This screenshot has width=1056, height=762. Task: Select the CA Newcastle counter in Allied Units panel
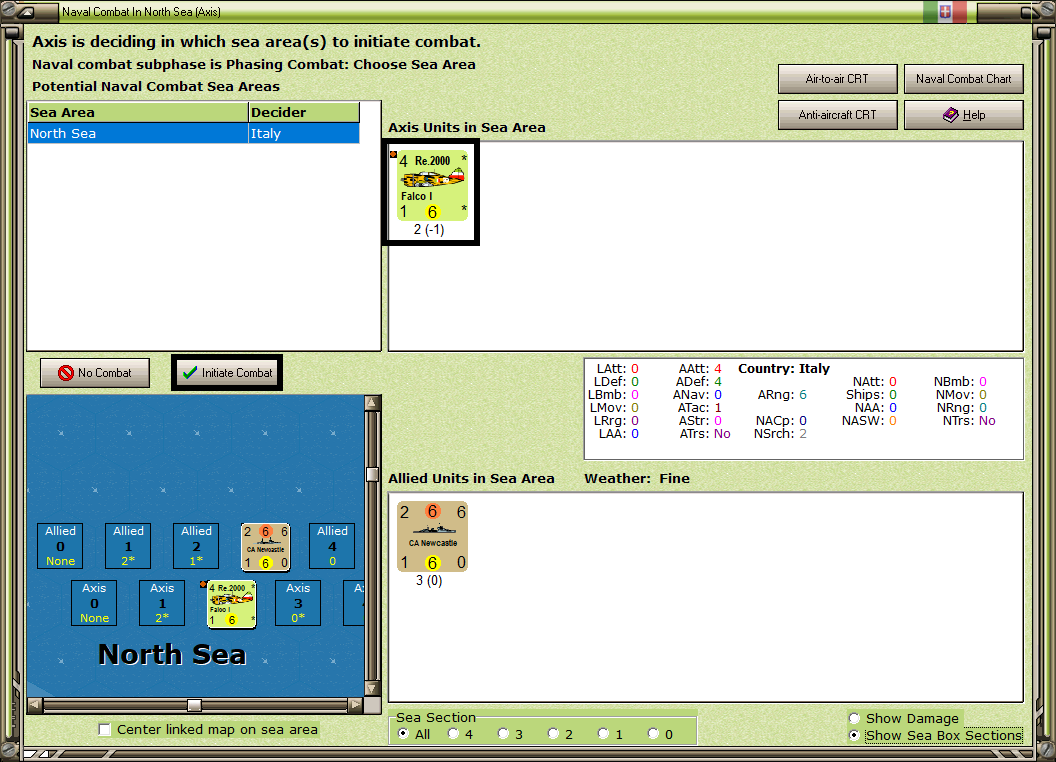(432, 536)
